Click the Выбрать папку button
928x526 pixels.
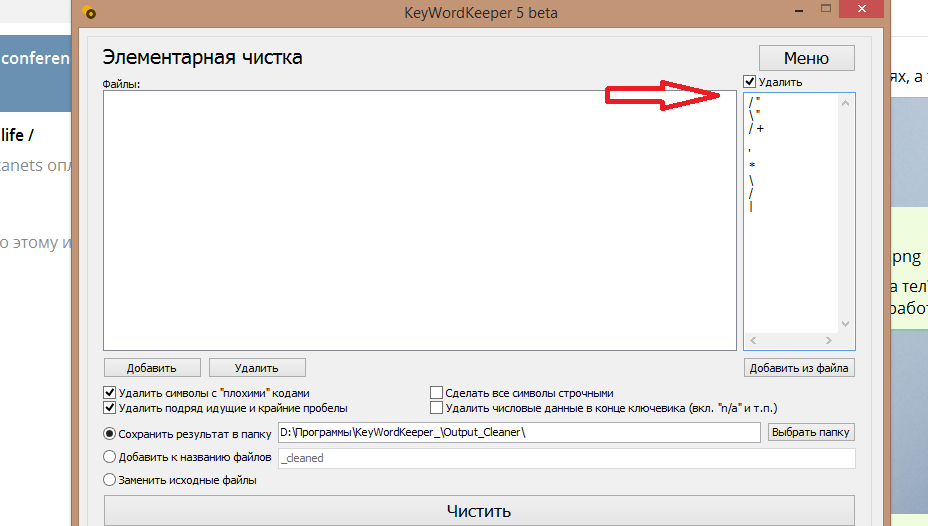pos(811,432)
